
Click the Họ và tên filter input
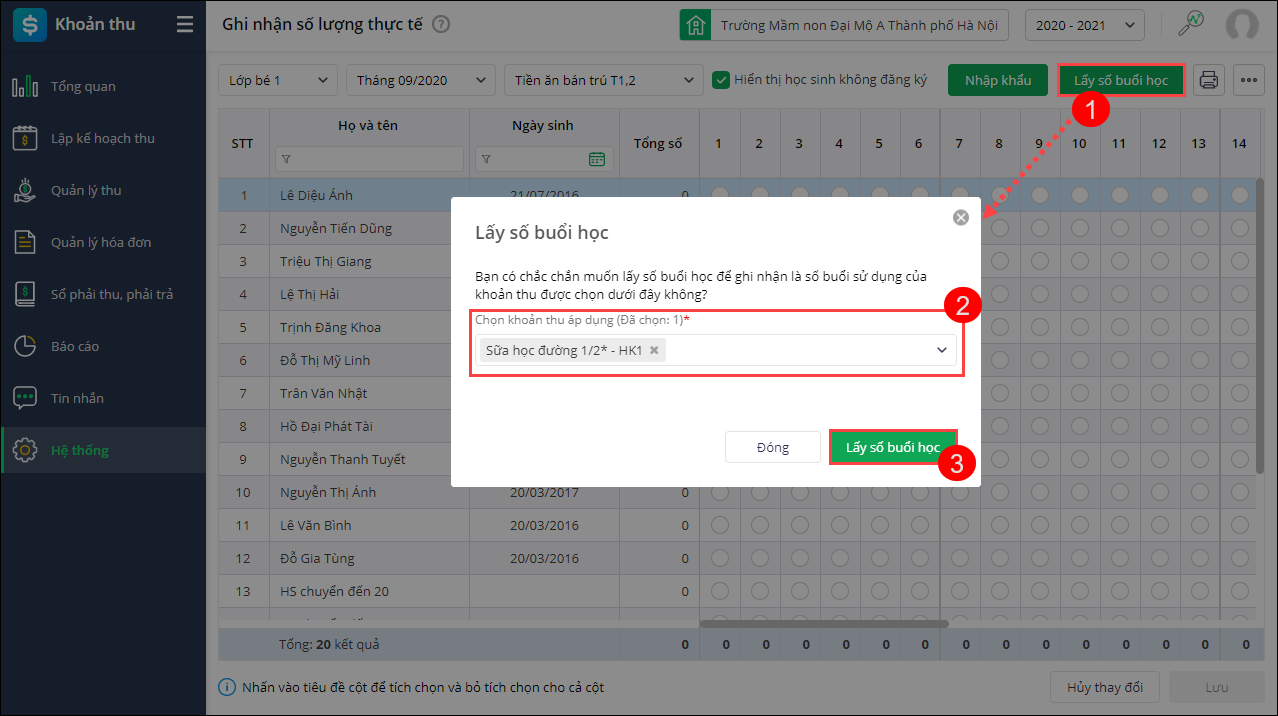(369, 159)
